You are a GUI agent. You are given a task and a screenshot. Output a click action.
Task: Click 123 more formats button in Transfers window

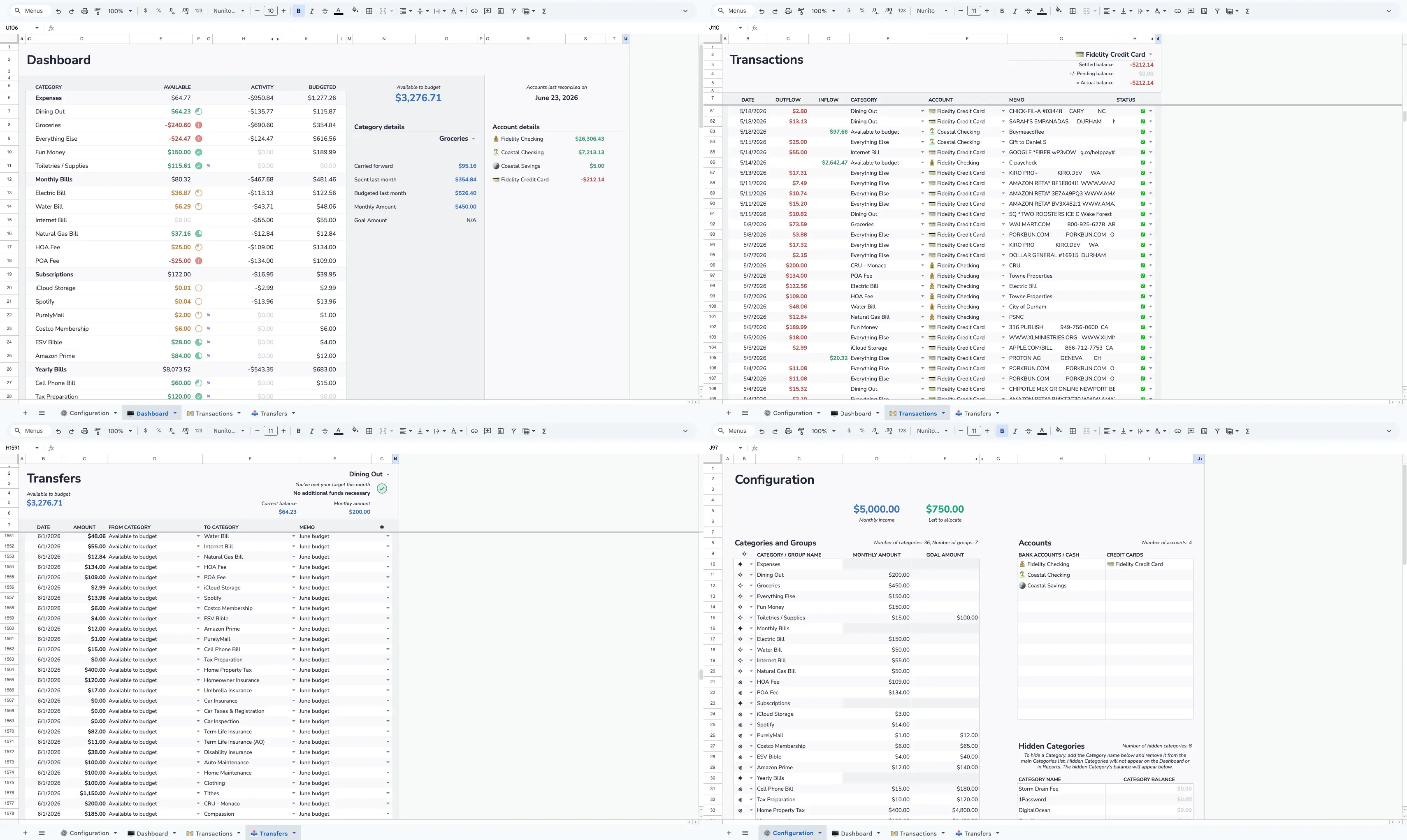(x=198, y=431)
